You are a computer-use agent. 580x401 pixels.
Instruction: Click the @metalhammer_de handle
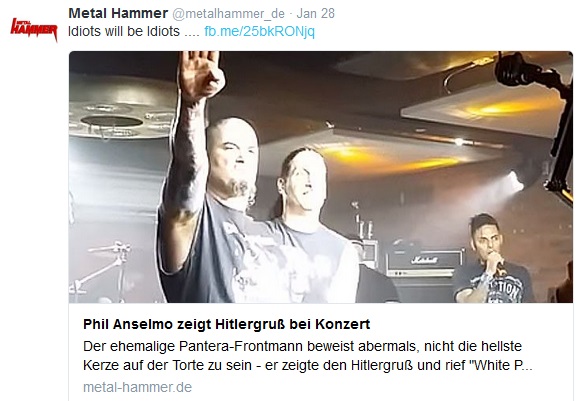click(x=229, y=14)
